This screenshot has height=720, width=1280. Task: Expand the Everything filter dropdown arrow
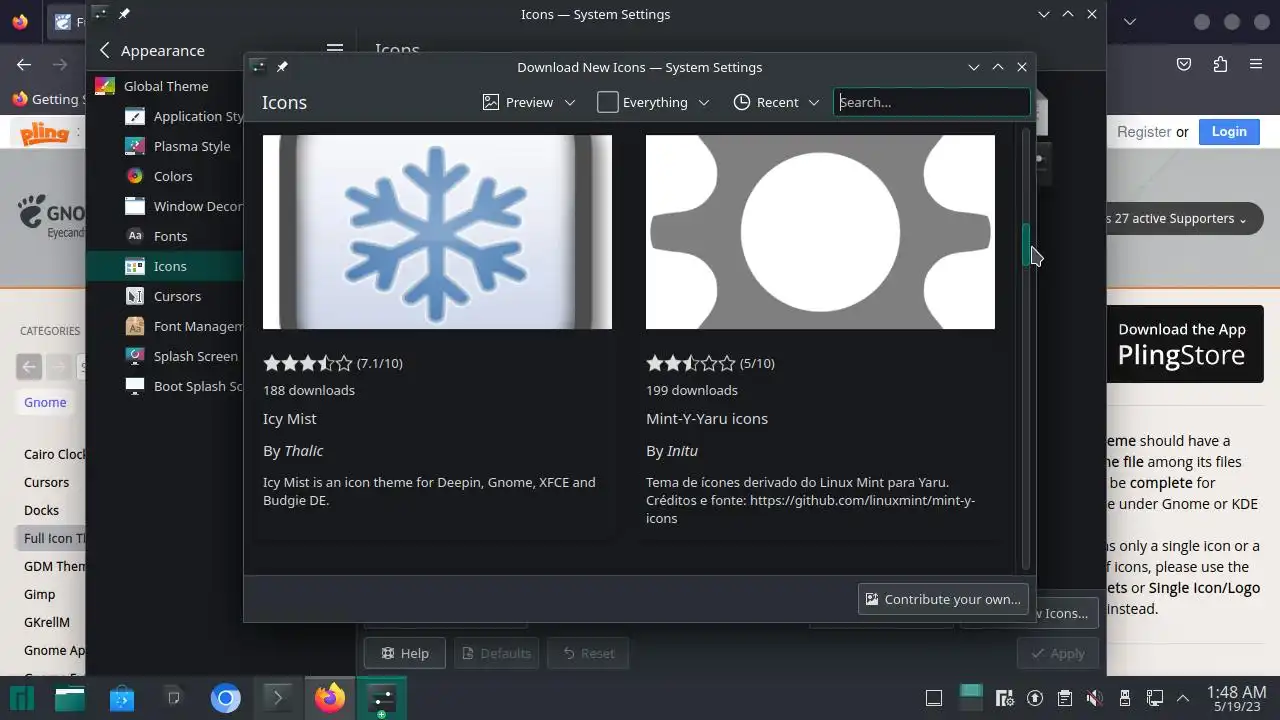click(704, 102)
